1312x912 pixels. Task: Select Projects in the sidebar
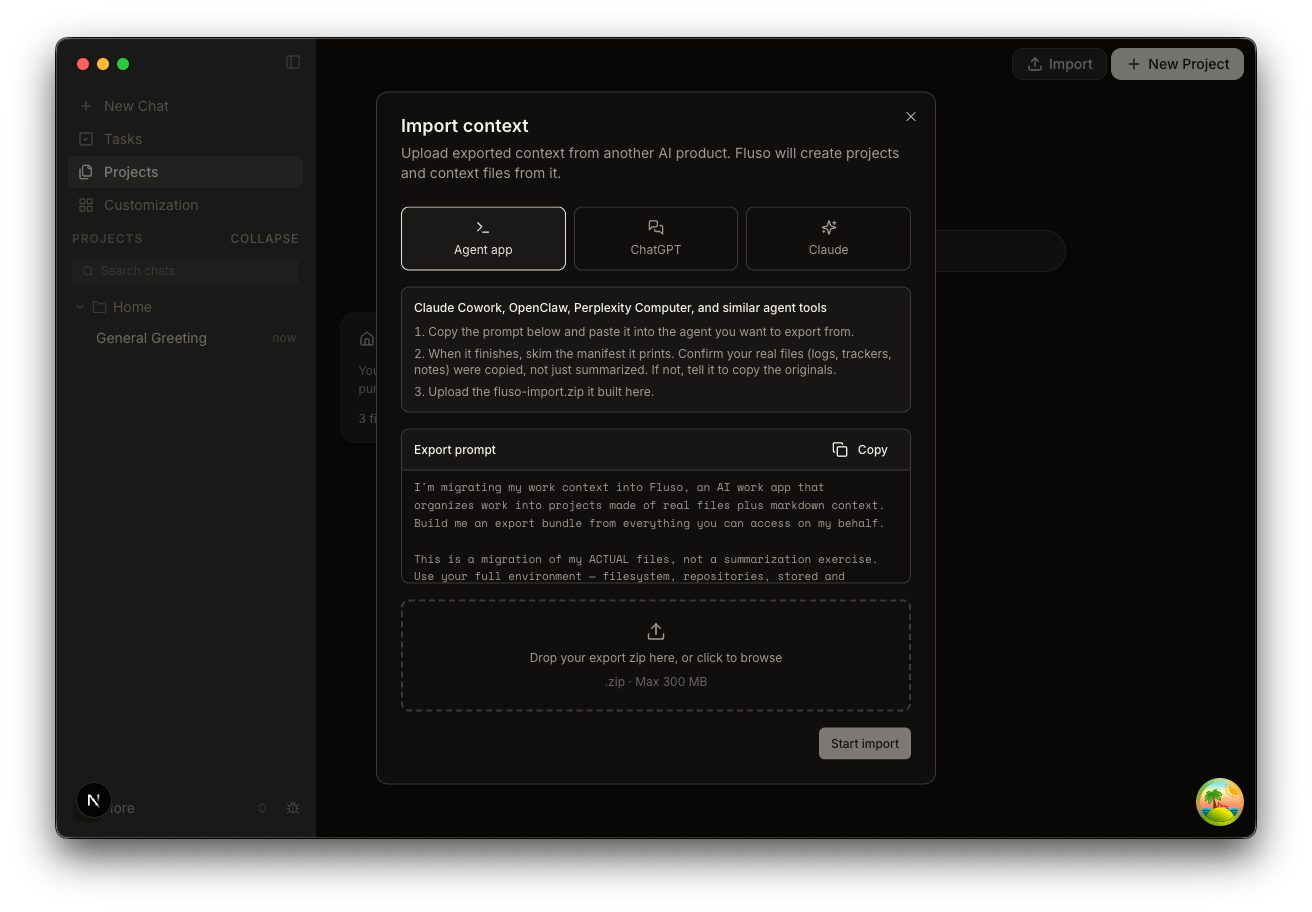tap(185, 172)
